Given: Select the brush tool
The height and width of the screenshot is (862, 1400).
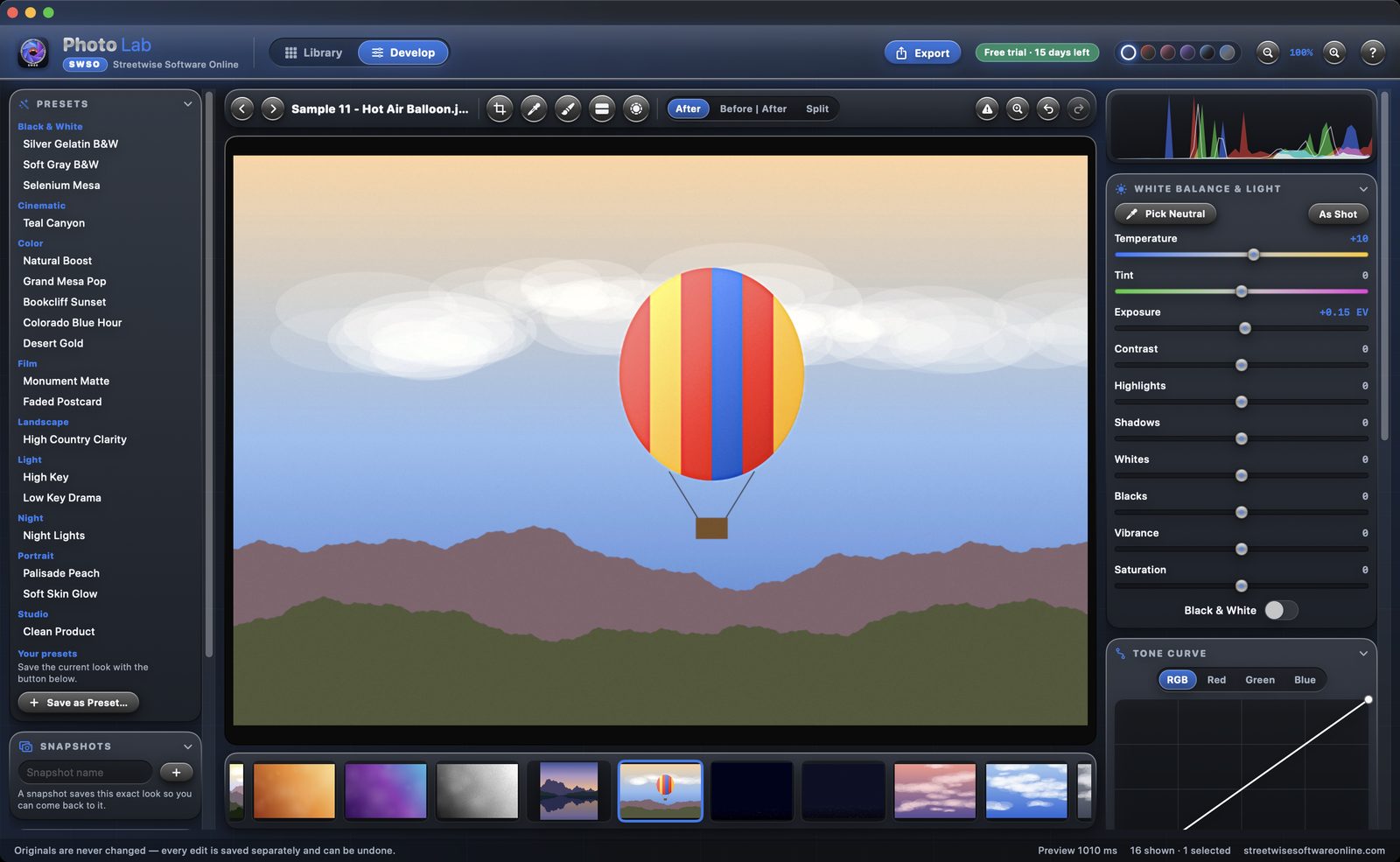Looking at the screenshot, I should tap(568, 109).
